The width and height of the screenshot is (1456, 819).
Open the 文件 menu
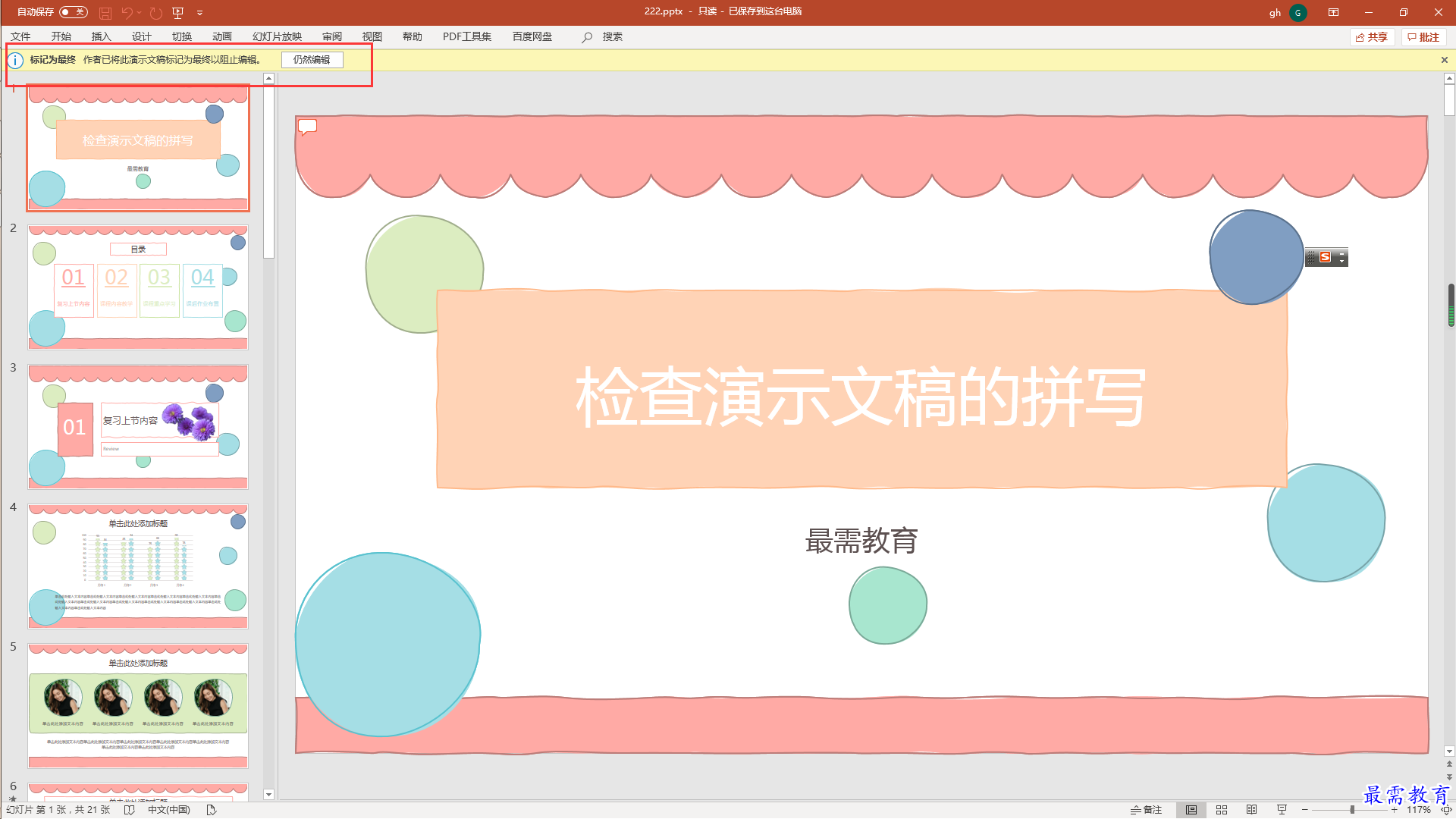[x=20, y=36]
